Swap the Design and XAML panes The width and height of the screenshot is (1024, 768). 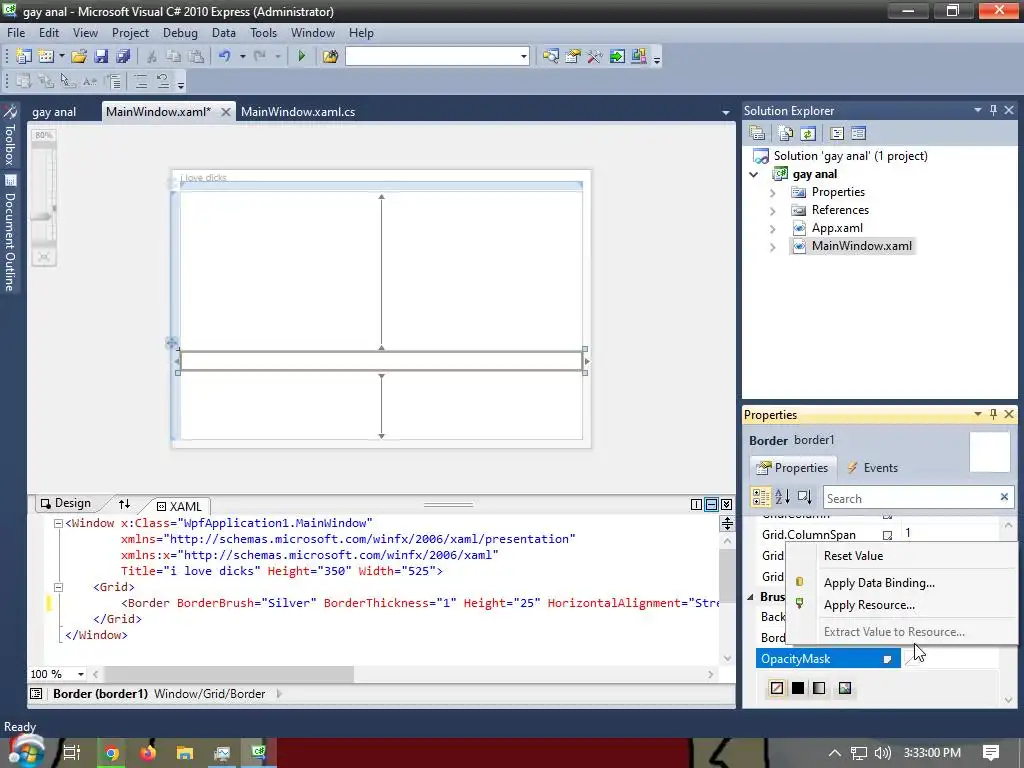coord(124,504)
